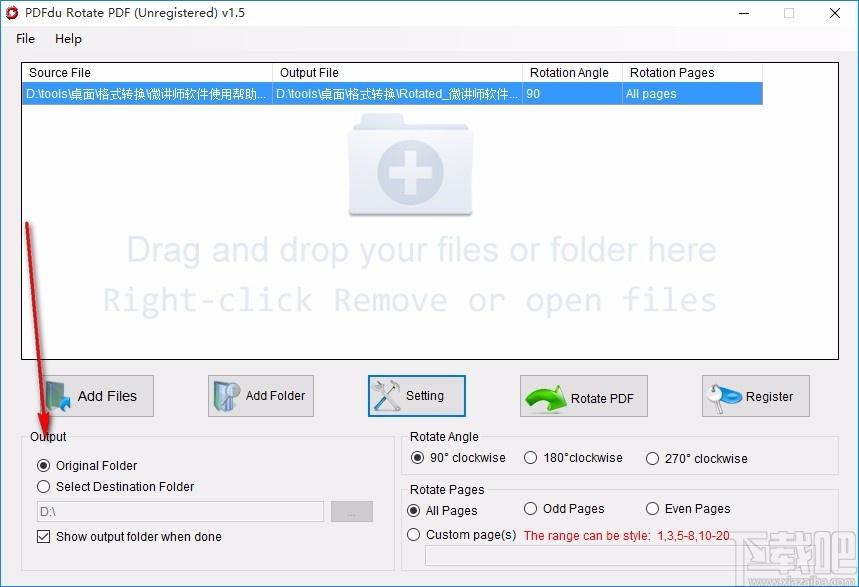
Task: Choose Odd Pages rotation option
Action: tap(531, 509)
